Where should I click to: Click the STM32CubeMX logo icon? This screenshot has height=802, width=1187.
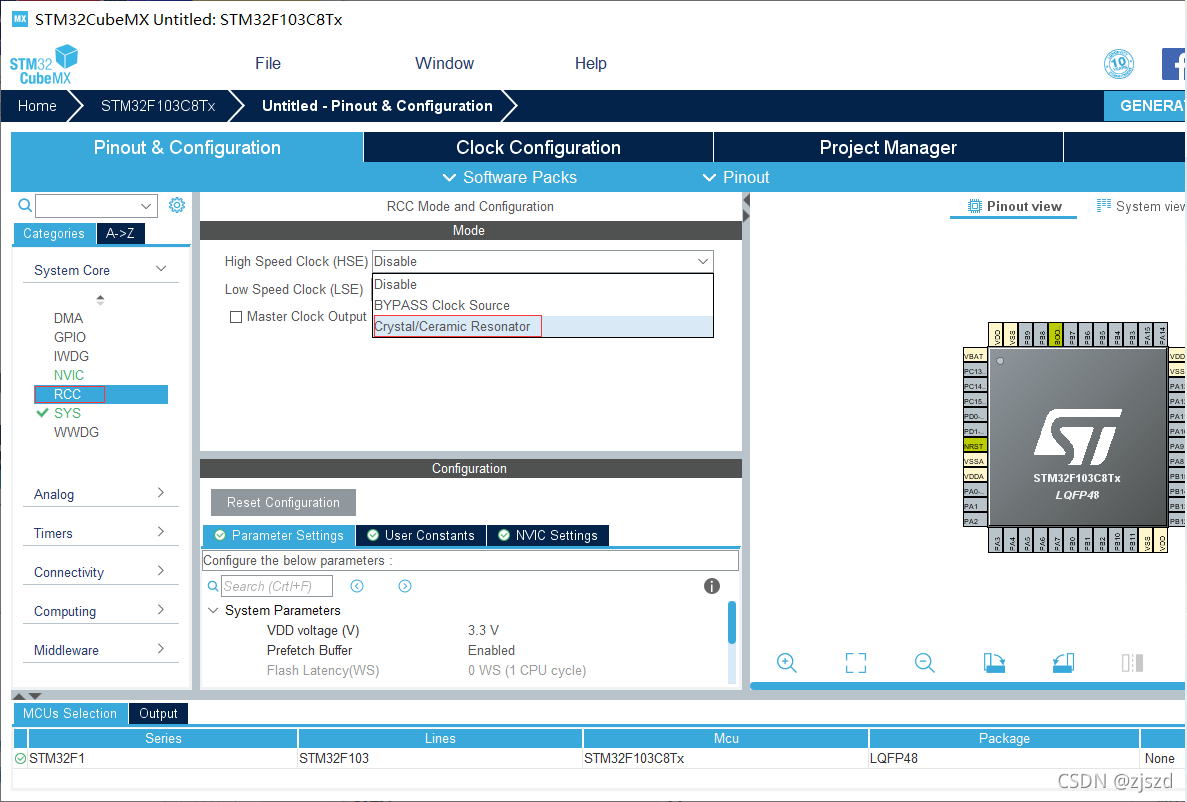click(x=44, y=64)
